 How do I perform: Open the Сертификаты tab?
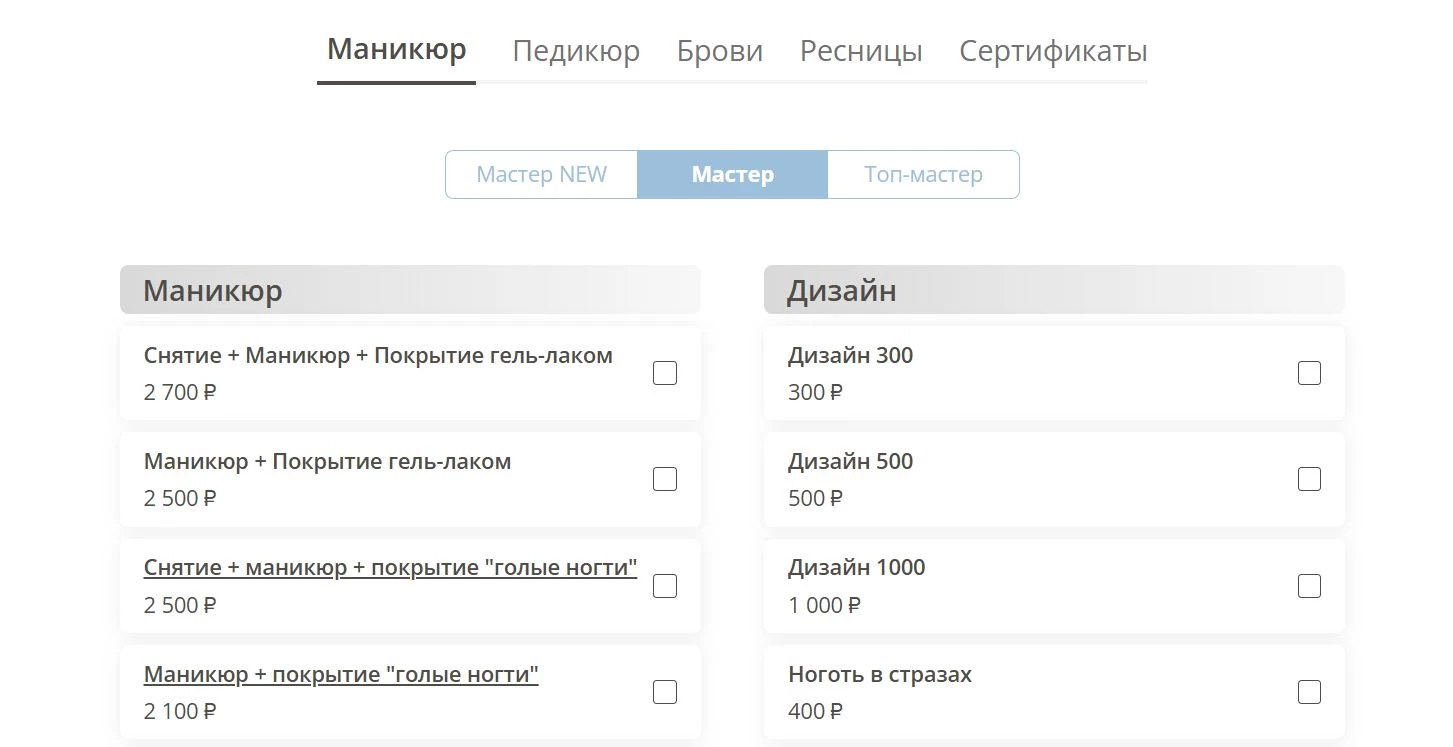(1052, 50)
